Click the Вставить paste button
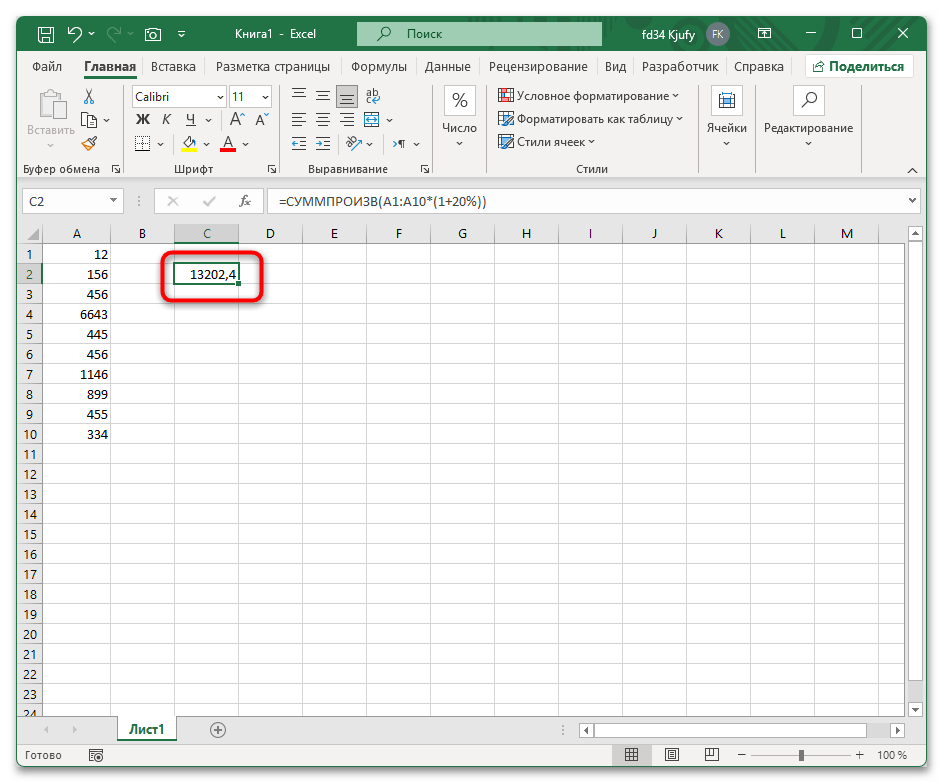 click(x=51, y=119)
